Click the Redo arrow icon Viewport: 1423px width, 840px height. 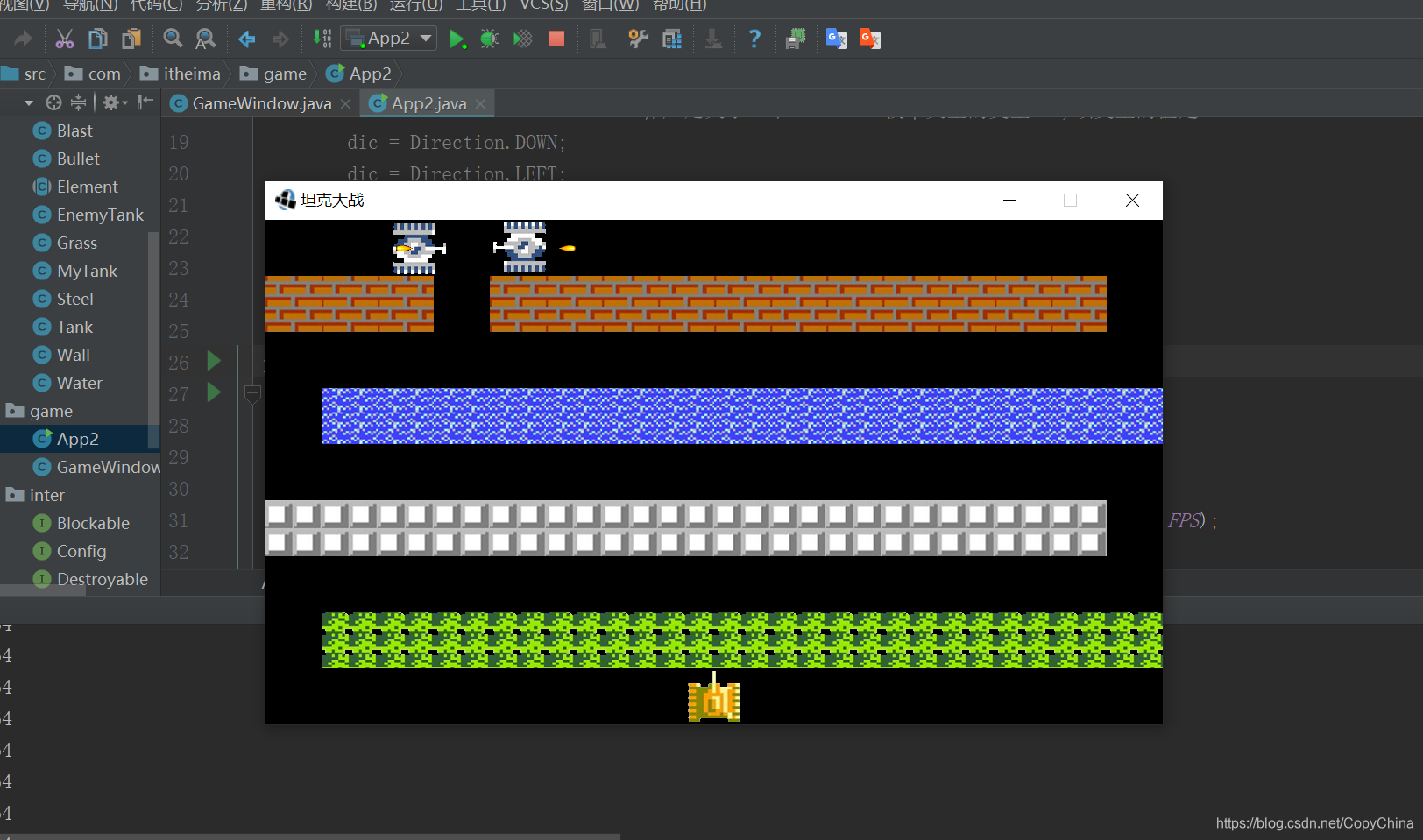pyautogui.click(x=24, y=39)
